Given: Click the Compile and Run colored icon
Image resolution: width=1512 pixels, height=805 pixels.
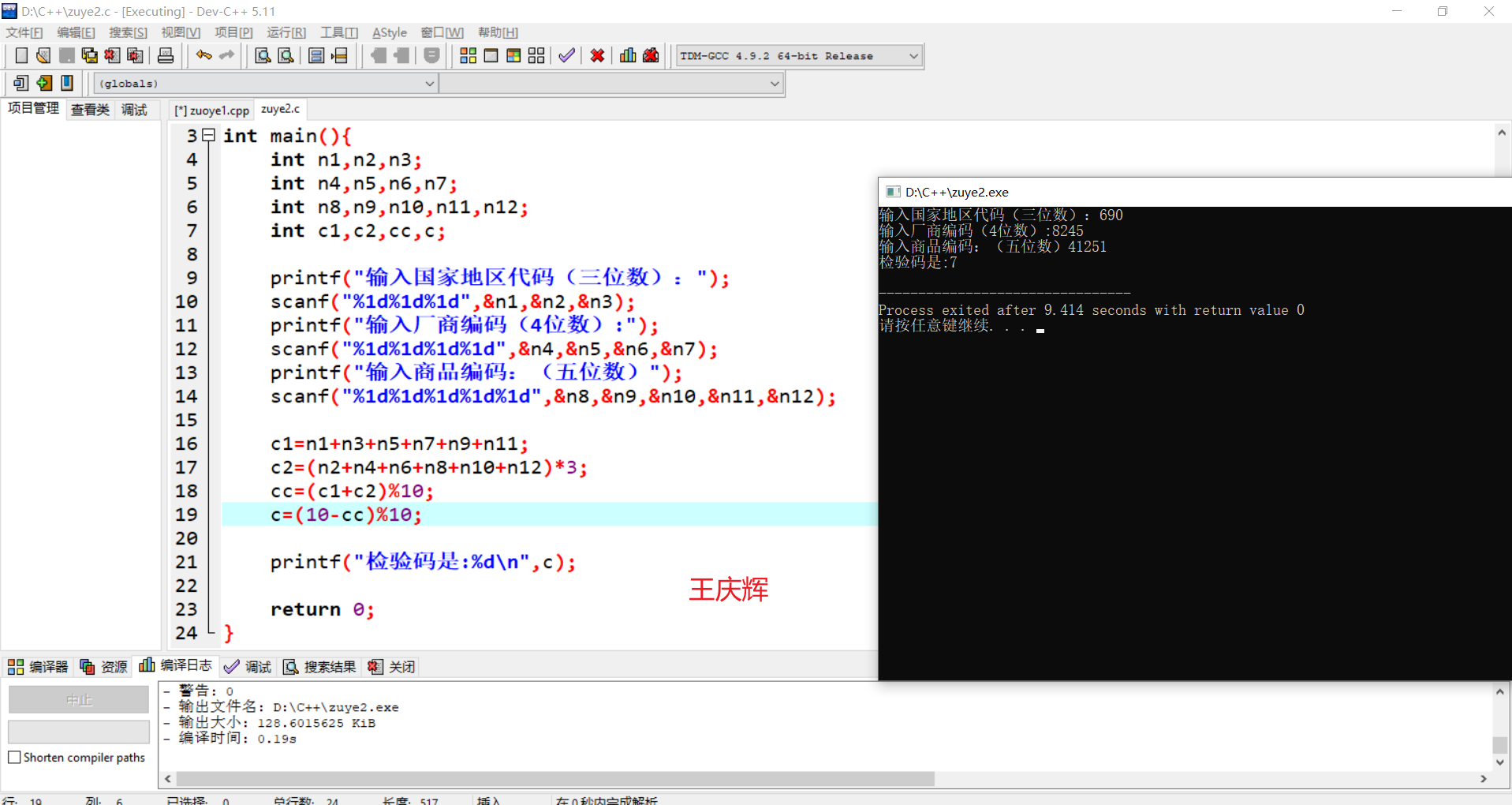Looking at the screenshot, I should point(513,55).
